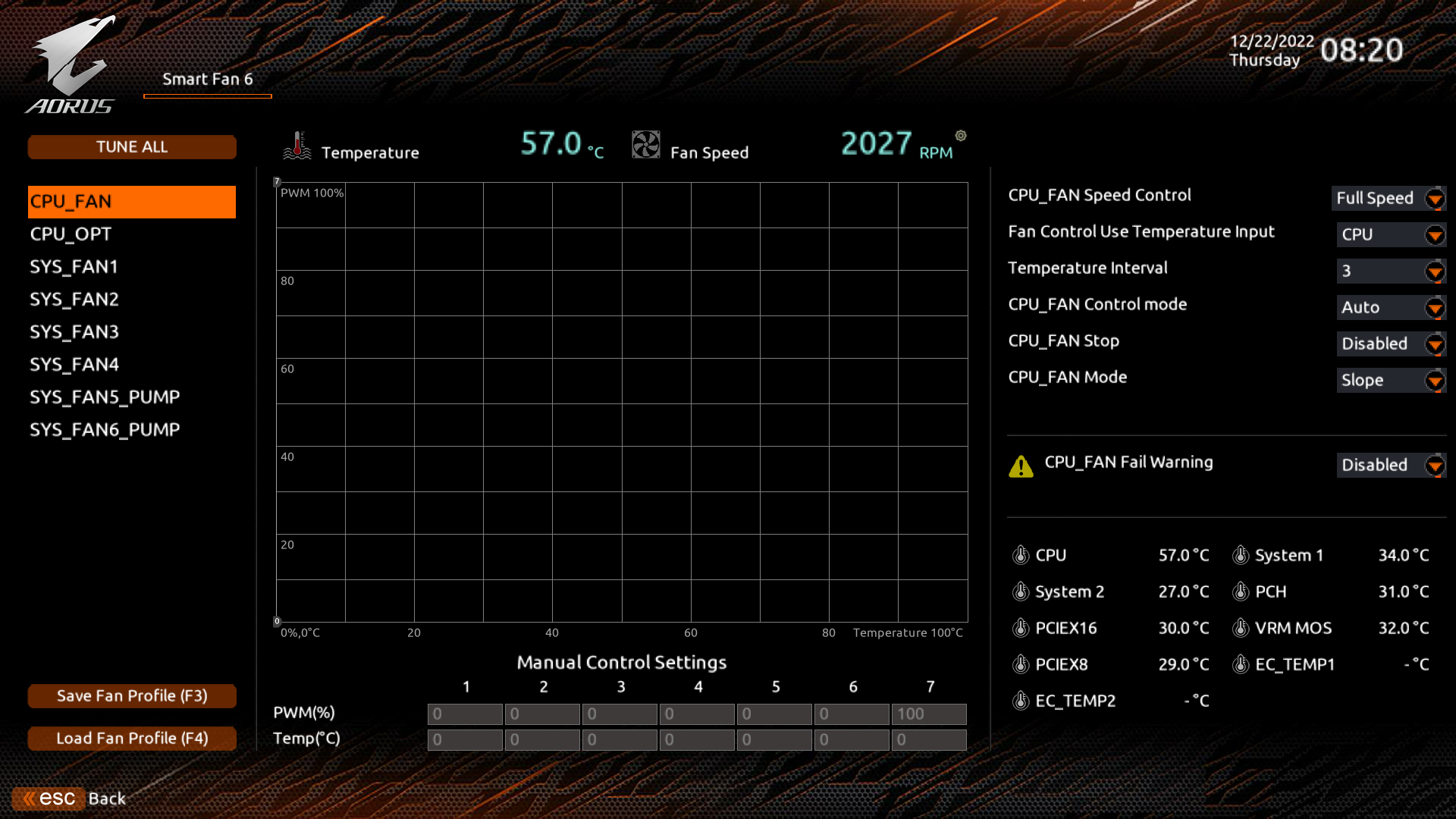The image size is (1456, 819).
Task: Open Temperature Interval dropdown
Action: tap(1392, 271)
